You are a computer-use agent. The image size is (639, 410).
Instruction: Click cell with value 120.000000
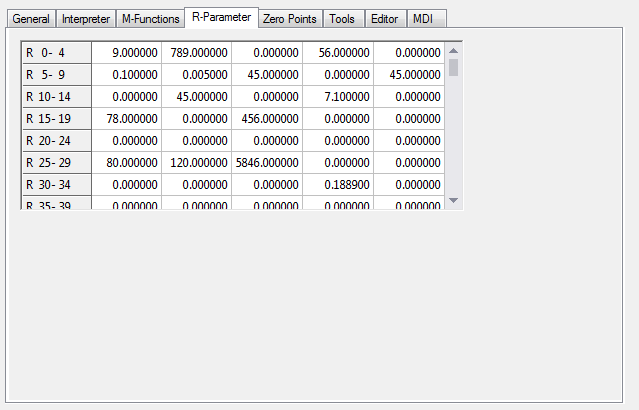click(x=197, y=163)
